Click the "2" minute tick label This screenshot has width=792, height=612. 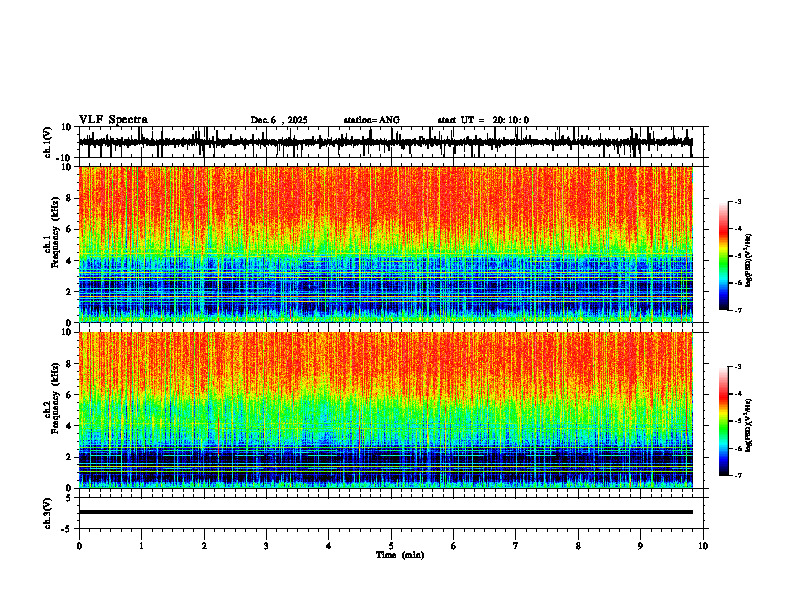tap(204, 546)
